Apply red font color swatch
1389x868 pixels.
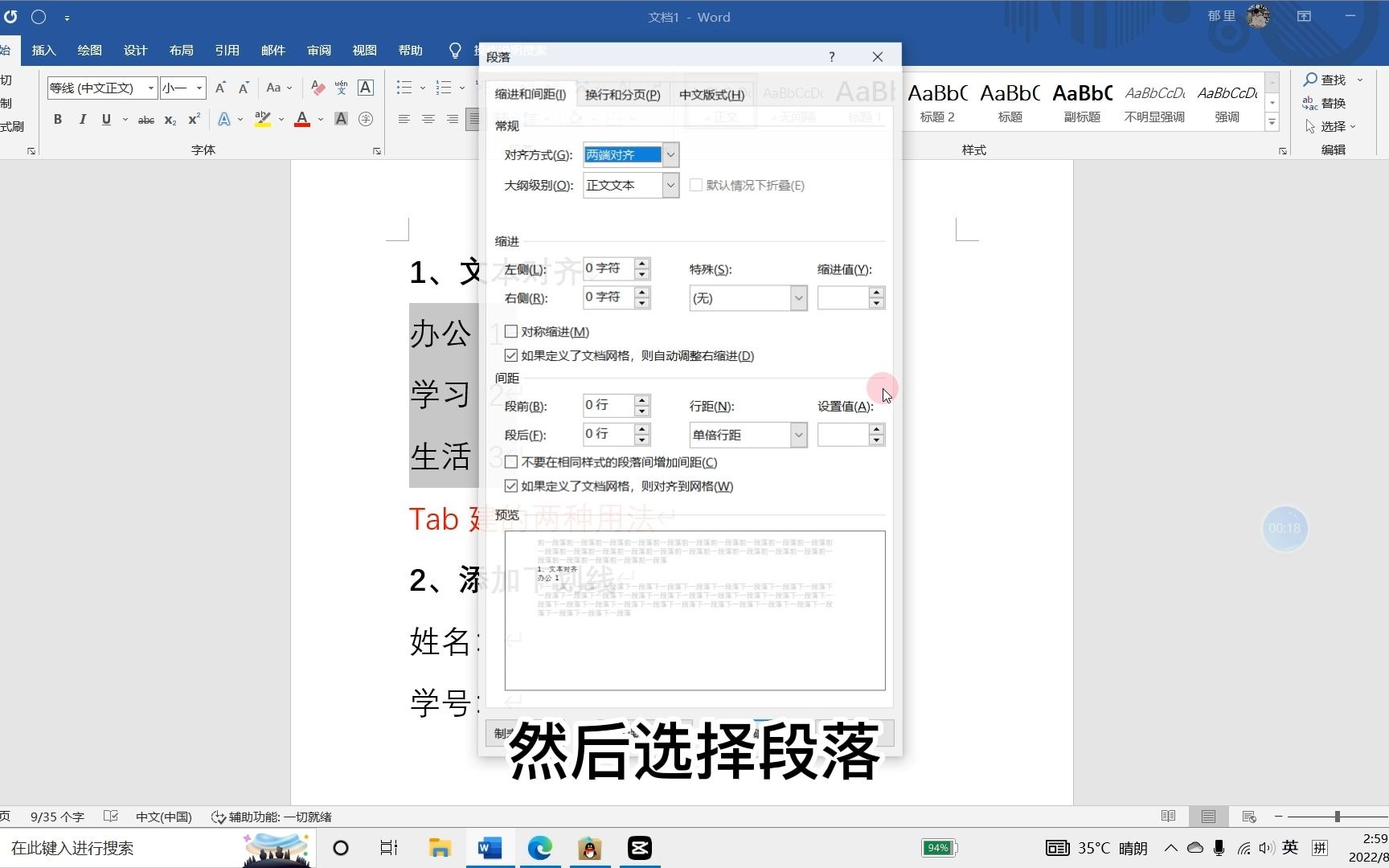point(301,119)
